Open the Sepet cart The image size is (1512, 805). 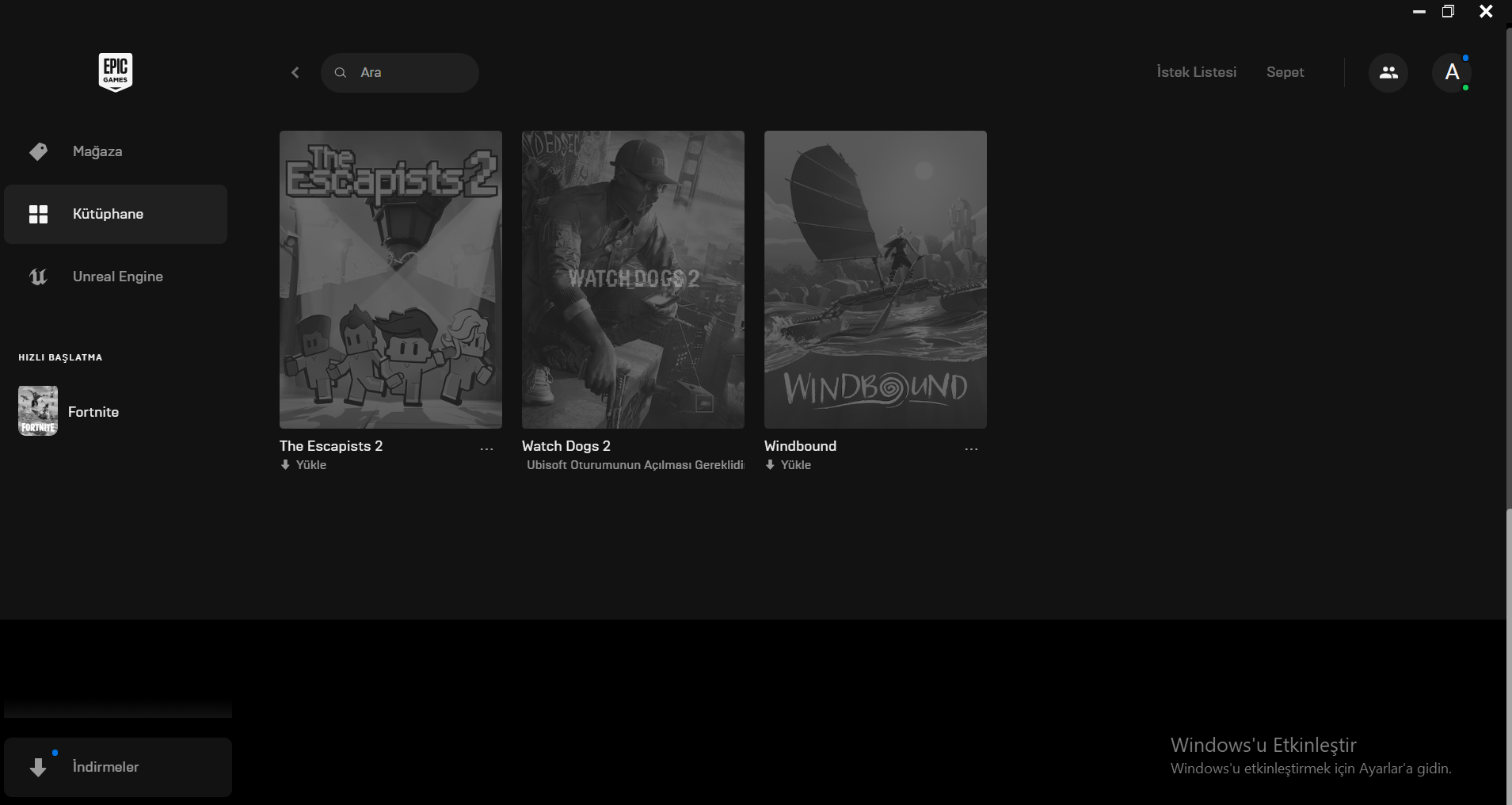tap(1285, 72)
